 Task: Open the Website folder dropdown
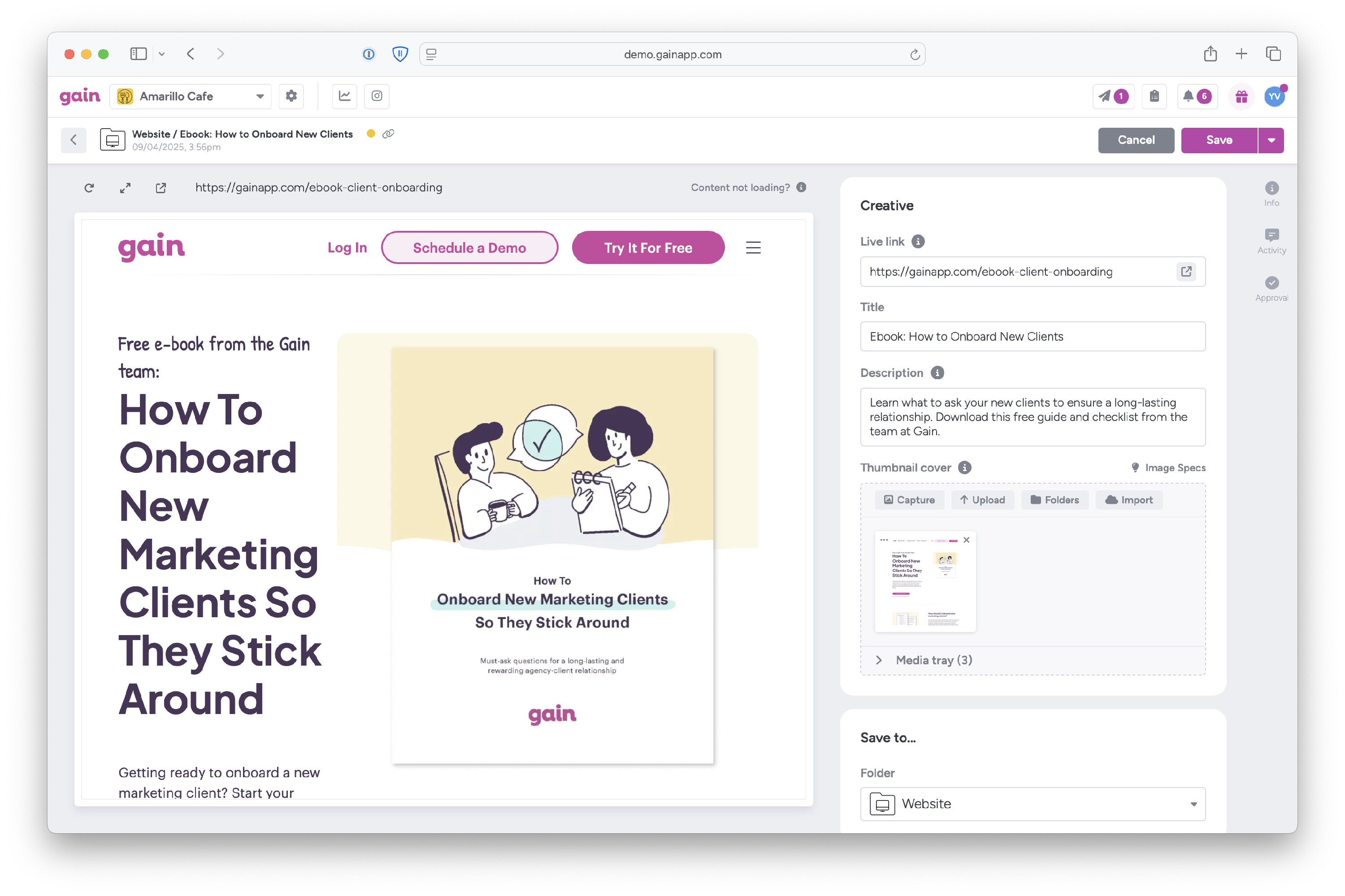click(1033, 803)
